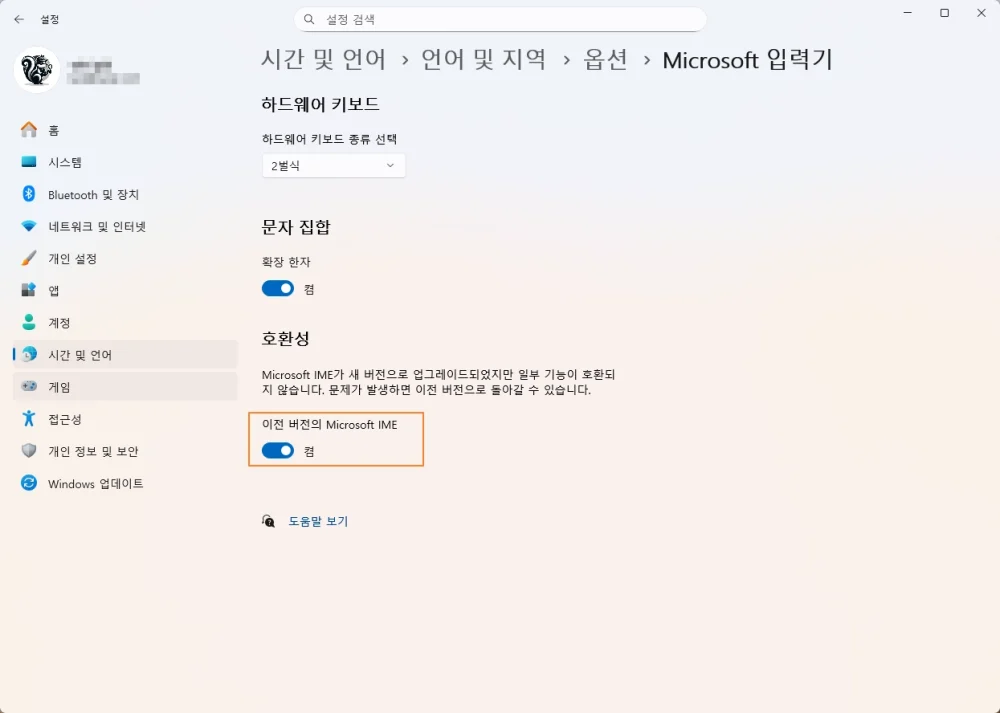The width and height of the screenshot is (1000, 713).
Task: Open 게임 settings via controller icon
Action: (27, 387)
